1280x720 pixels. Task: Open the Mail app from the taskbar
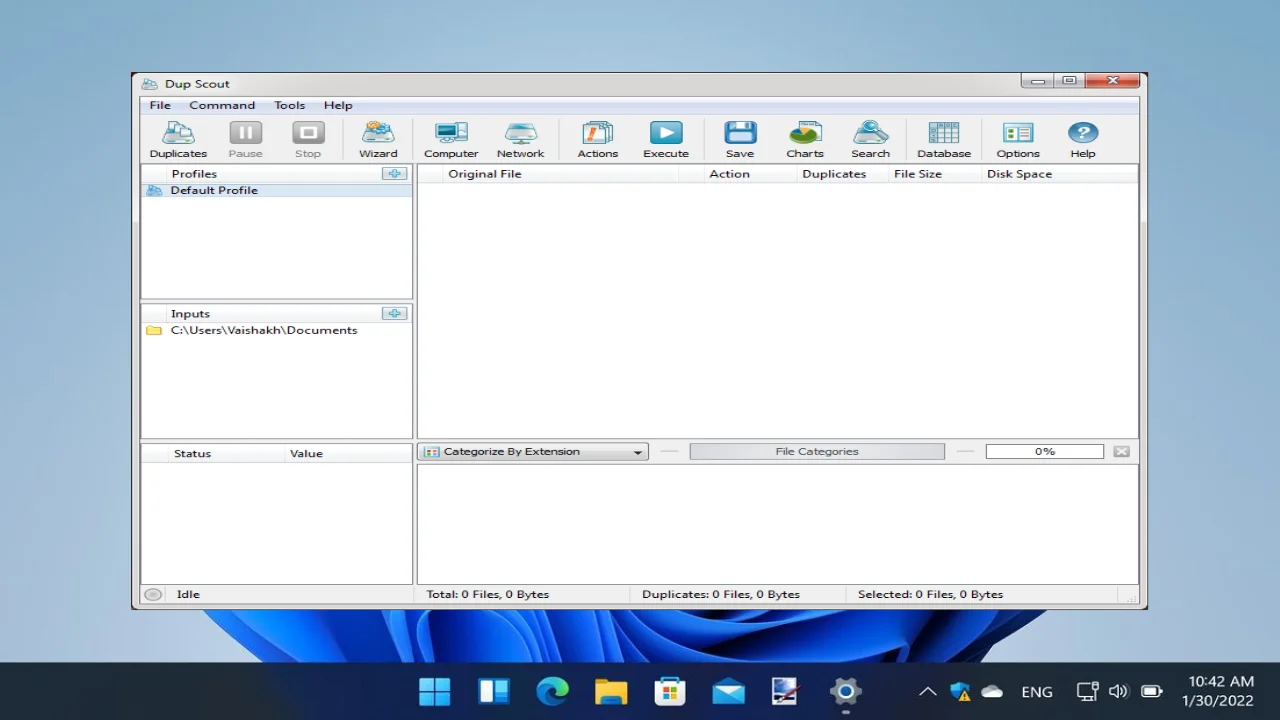tap(728, 691)
